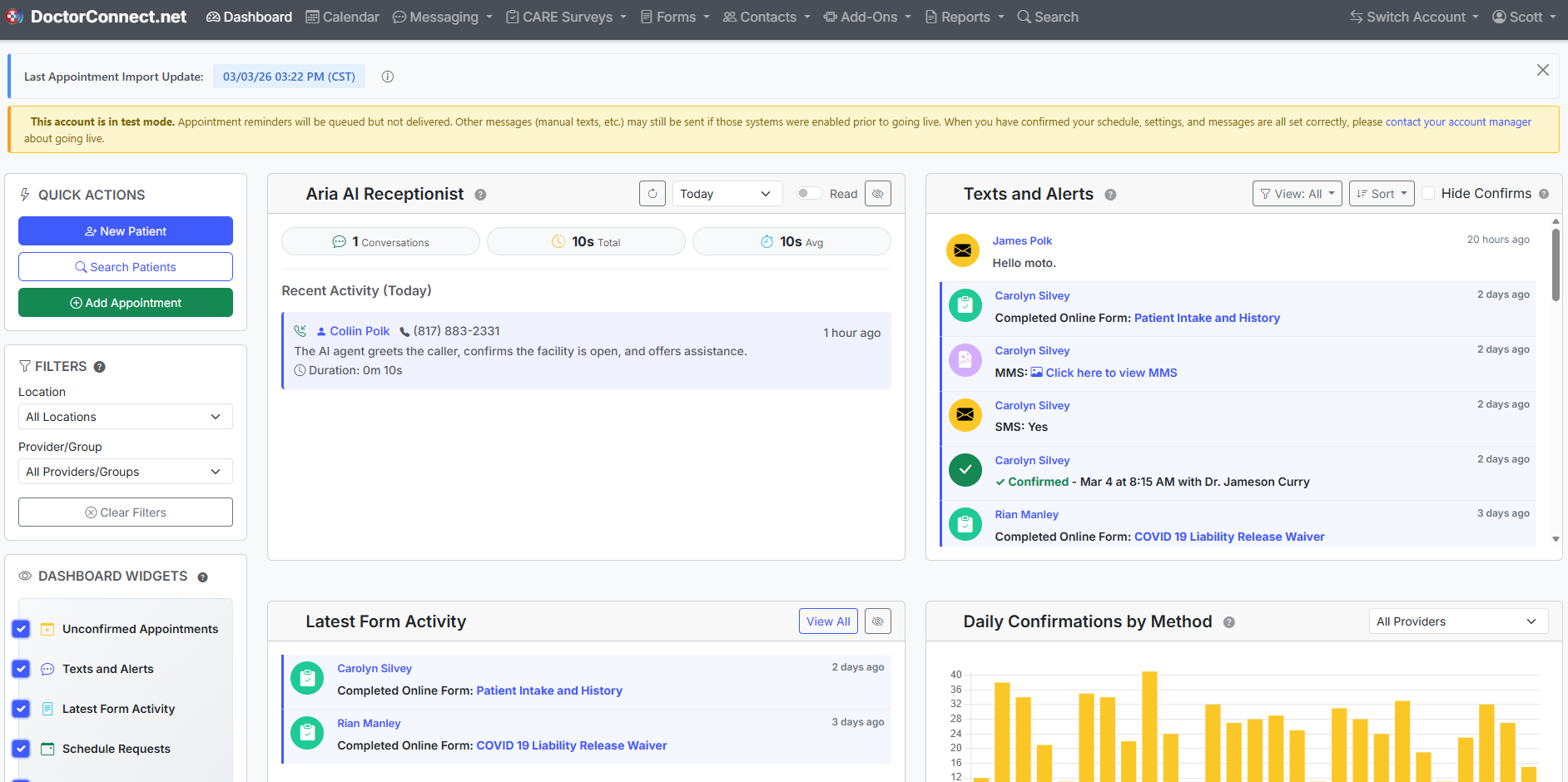Click the info icon beside import update time
The height and width of the screenshot is (782, 1568).
coord(388,77)
